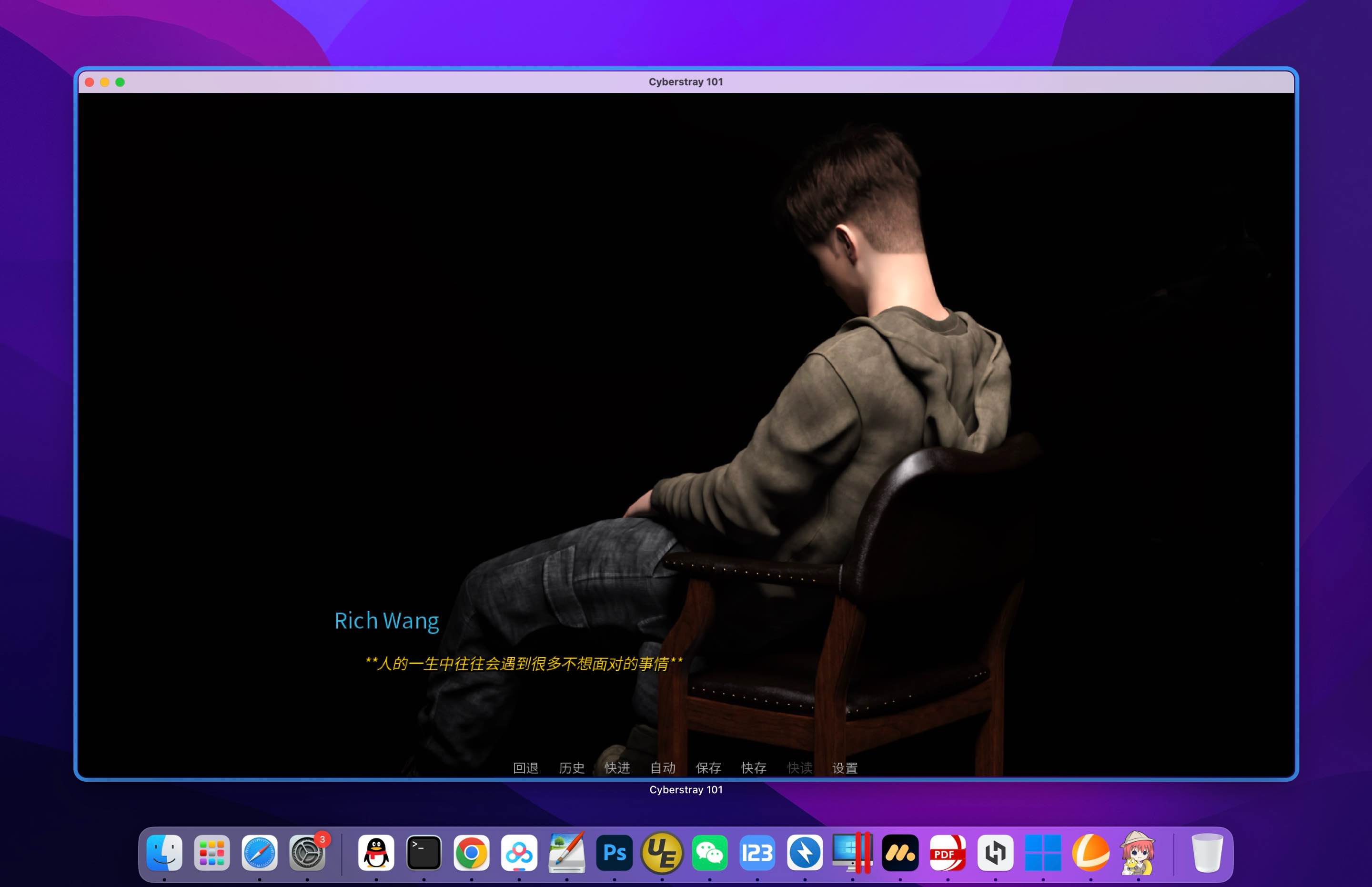
Task: Open Terminal from the dock
Action: [x=424, y=852]
